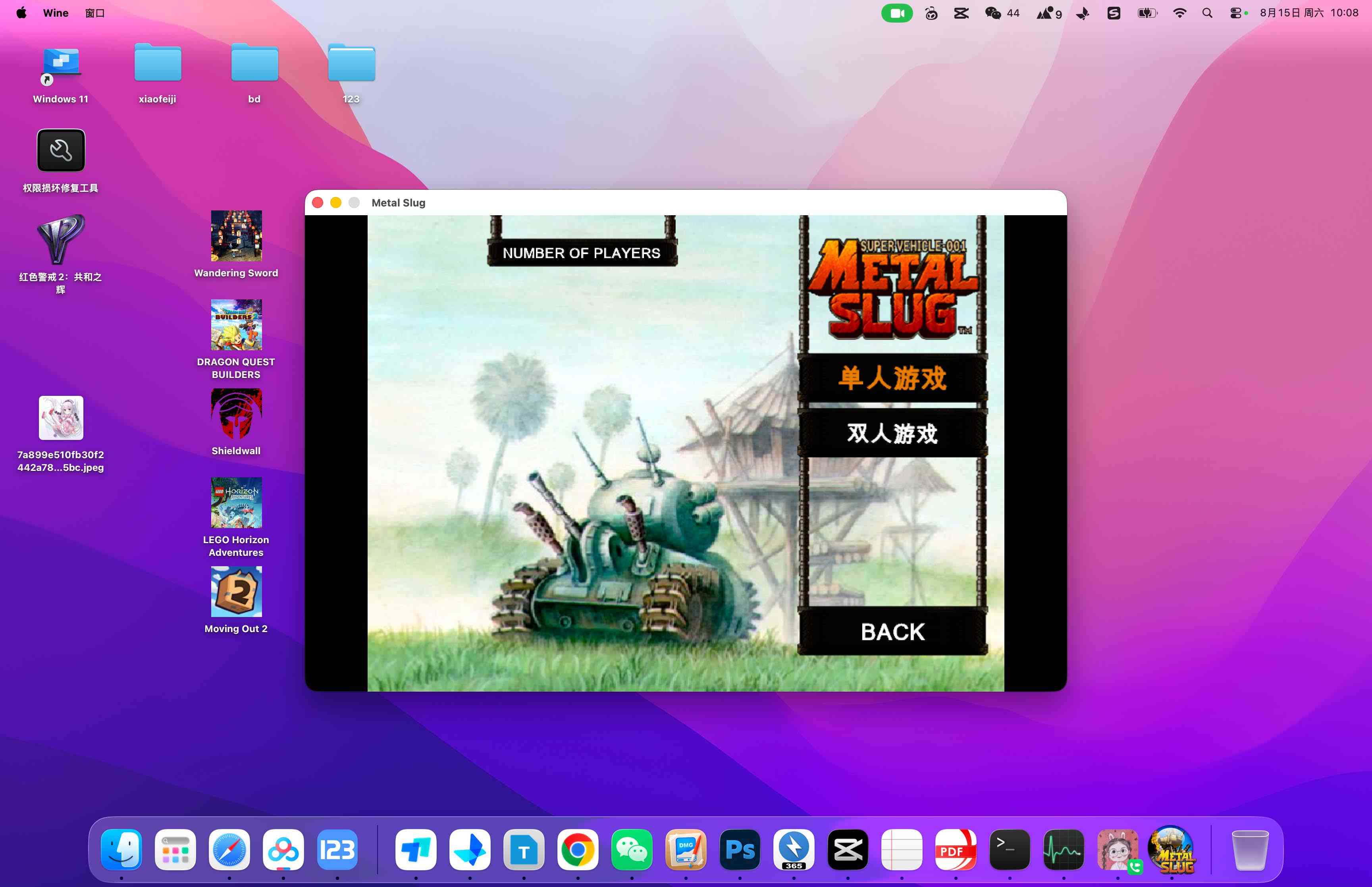Open Wi-Fi status in menu bar
The width and height of the screenshot is (1372, 887).
coord(1180,13)
